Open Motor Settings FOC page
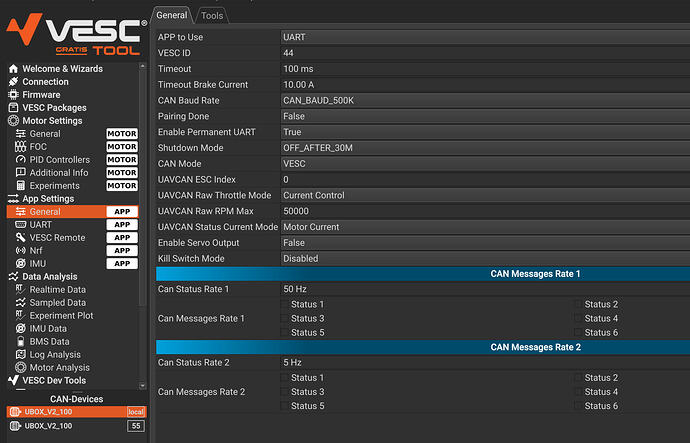 pos(73,146)
